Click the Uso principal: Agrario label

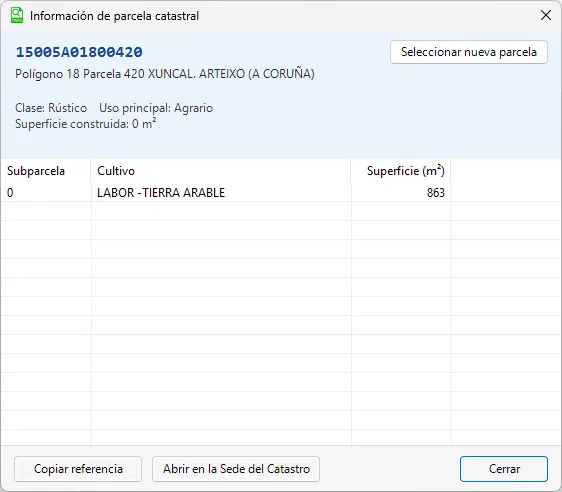[156, 108]
